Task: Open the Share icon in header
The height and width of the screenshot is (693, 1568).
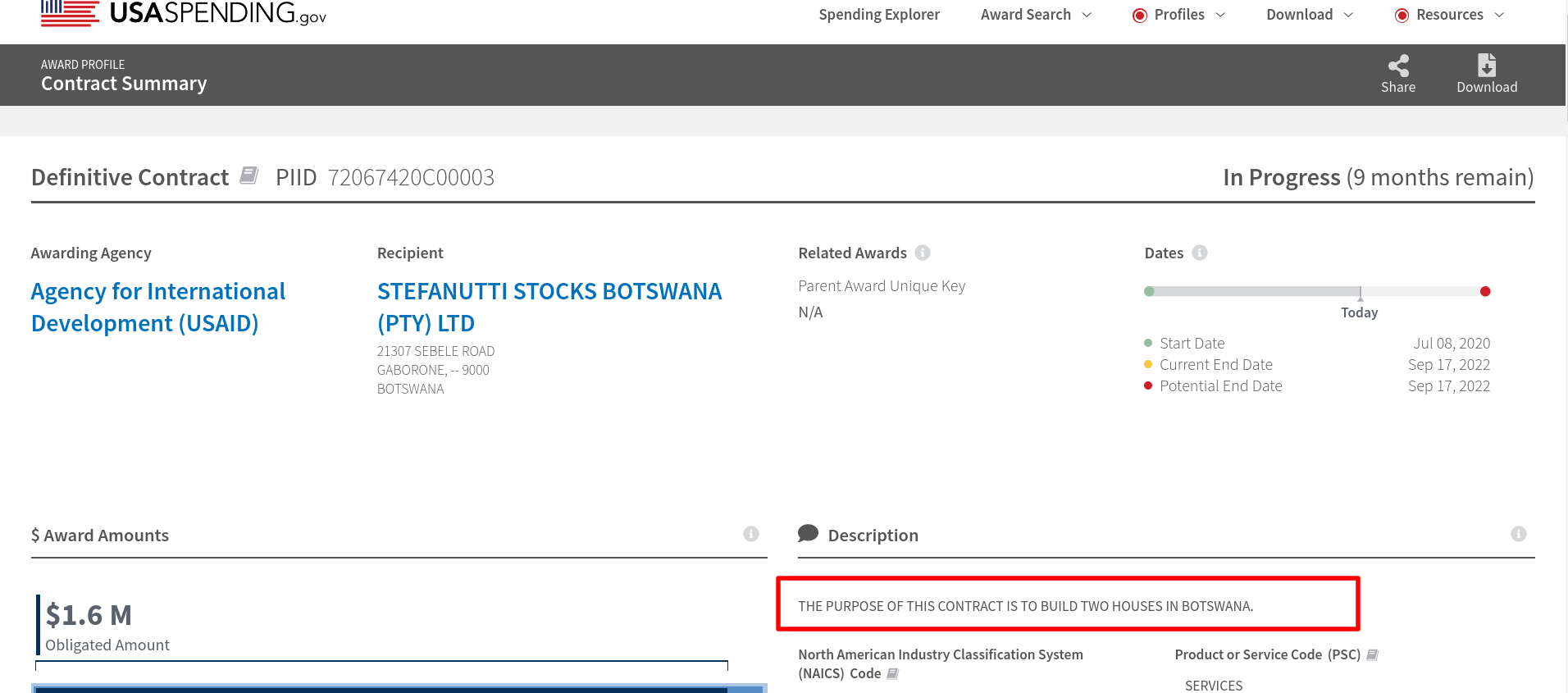Action: pyautogui.click(x=1398, y=66)
